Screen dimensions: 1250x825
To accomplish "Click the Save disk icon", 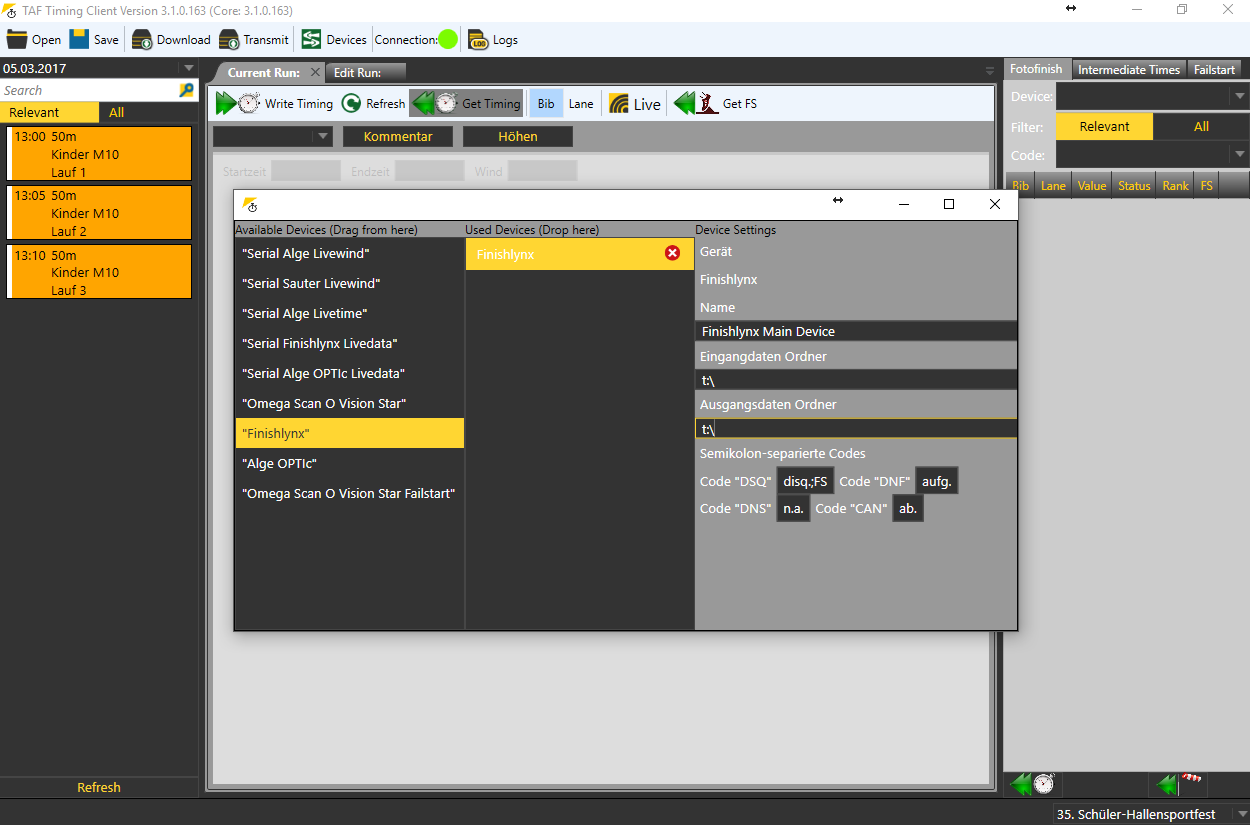I will click(x=79, y=40).
